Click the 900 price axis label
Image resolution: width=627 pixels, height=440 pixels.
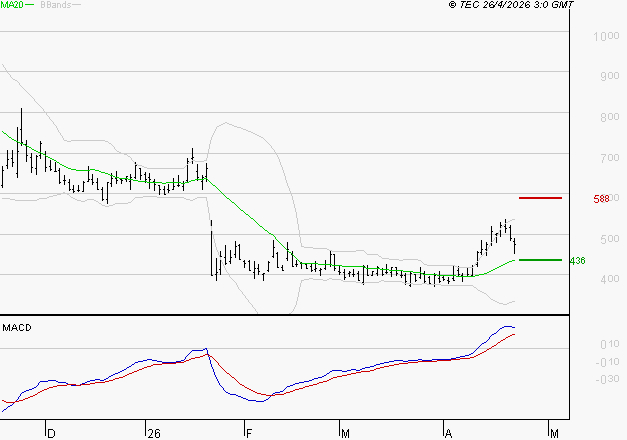(x=610, y=76)
